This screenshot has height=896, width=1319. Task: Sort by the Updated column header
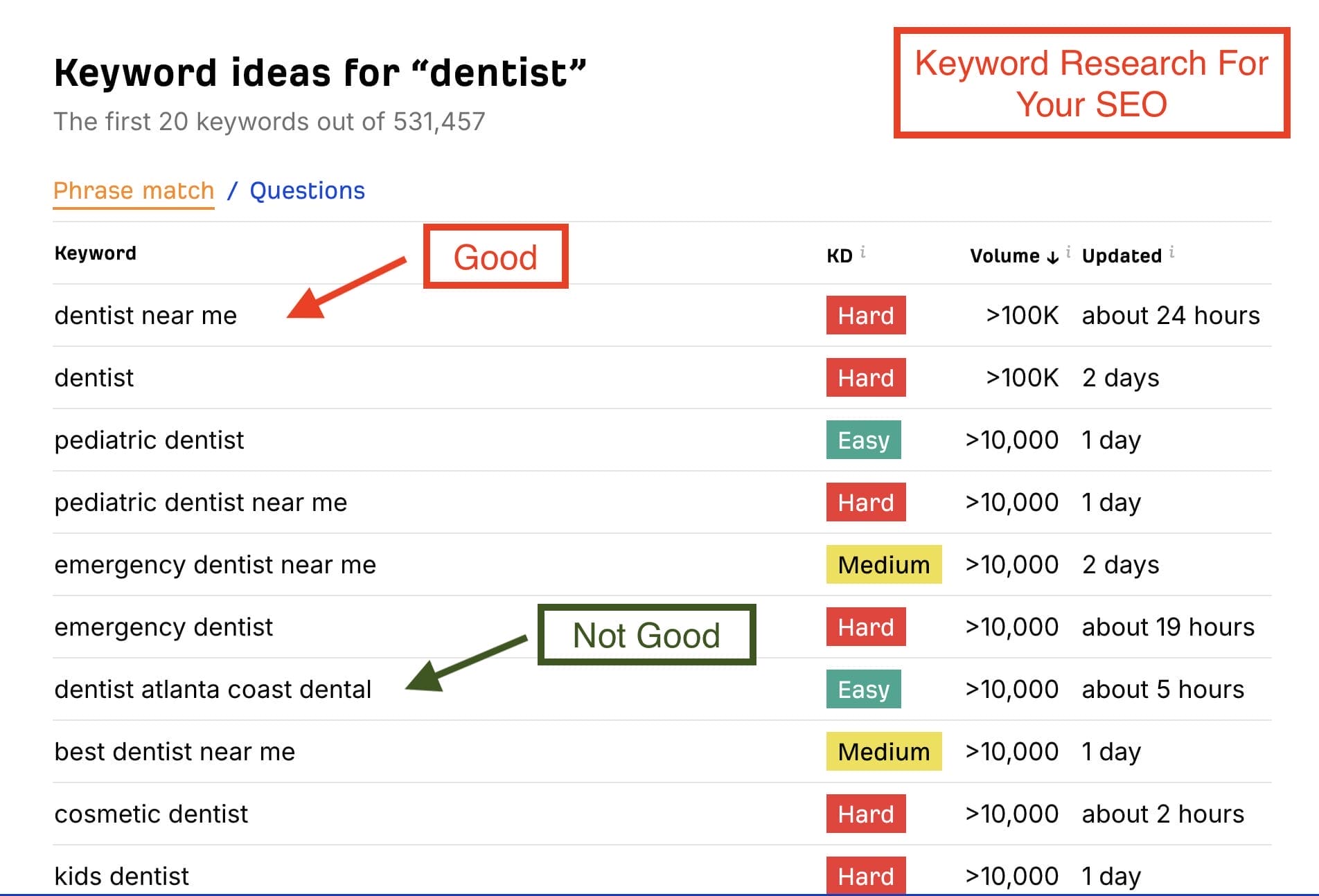point(1121,256)
